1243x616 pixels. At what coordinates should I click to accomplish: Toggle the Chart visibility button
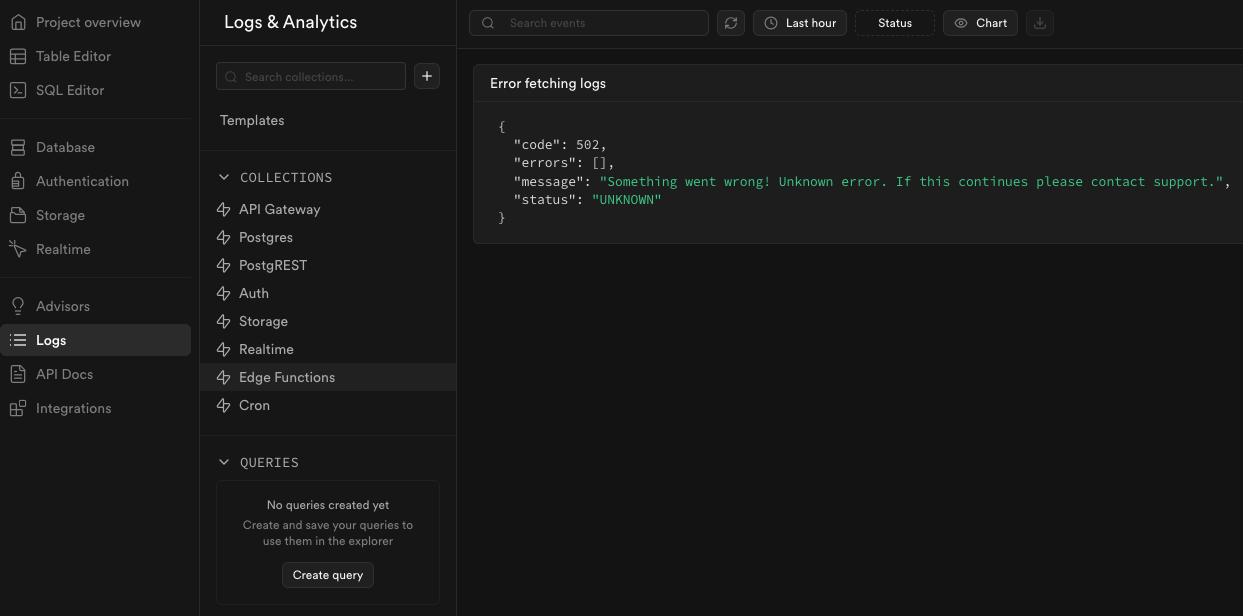(x=980, y=23)
